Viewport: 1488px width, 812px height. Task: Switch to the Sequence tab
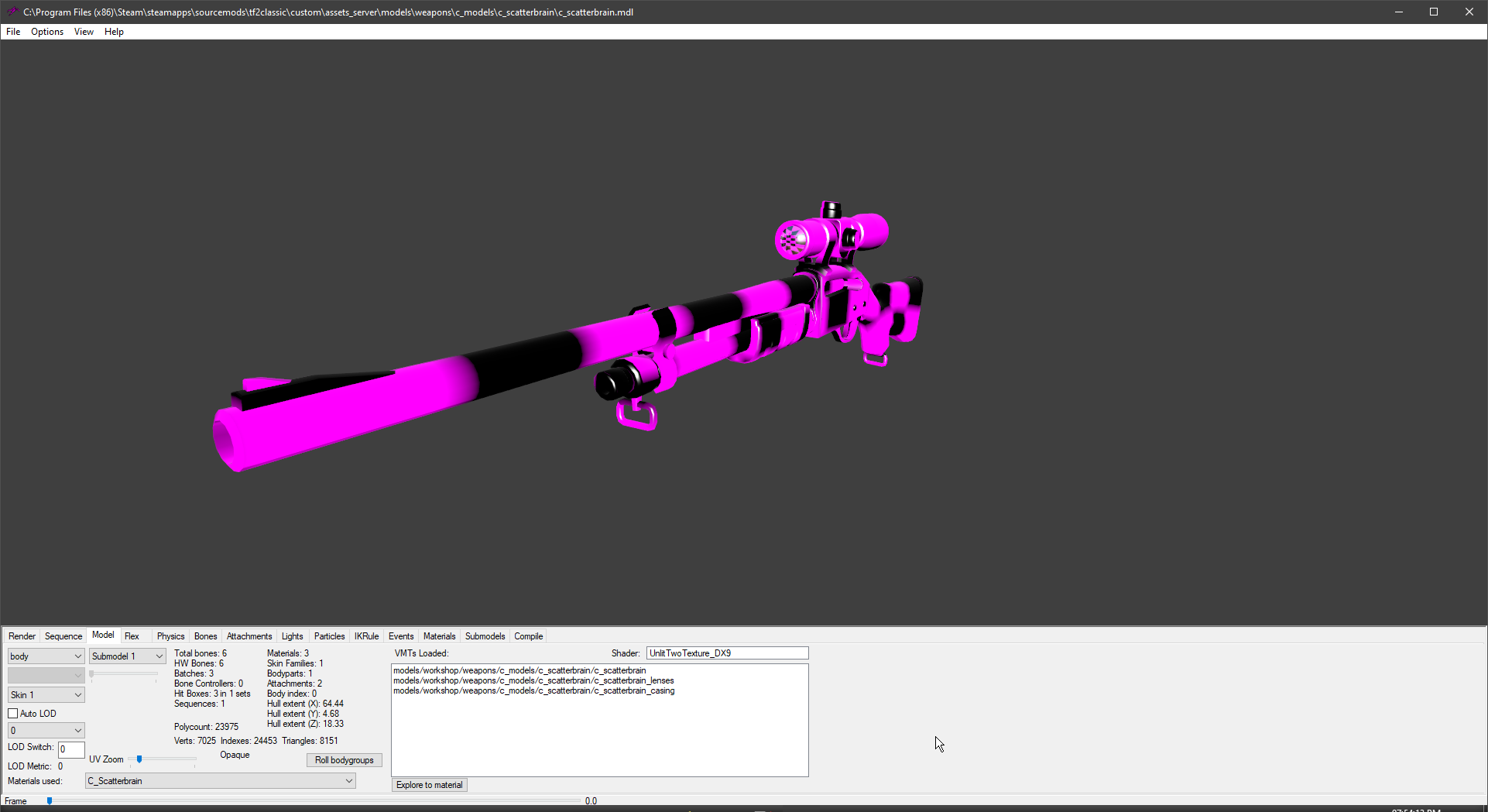click(63, 636)
